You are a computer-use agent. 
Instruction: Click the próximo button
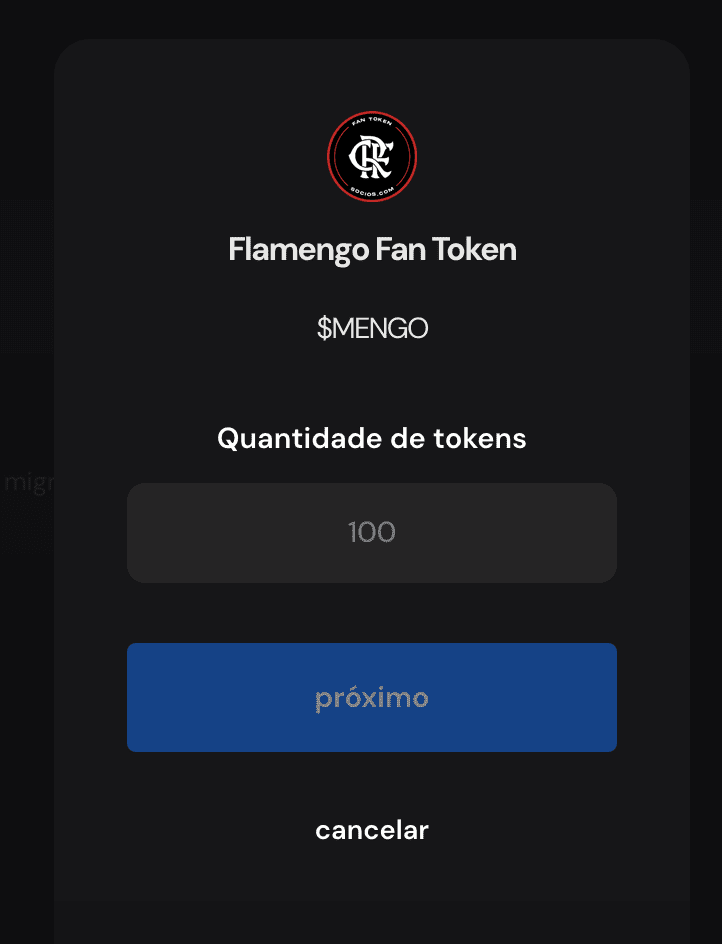[x=372, y=697]
